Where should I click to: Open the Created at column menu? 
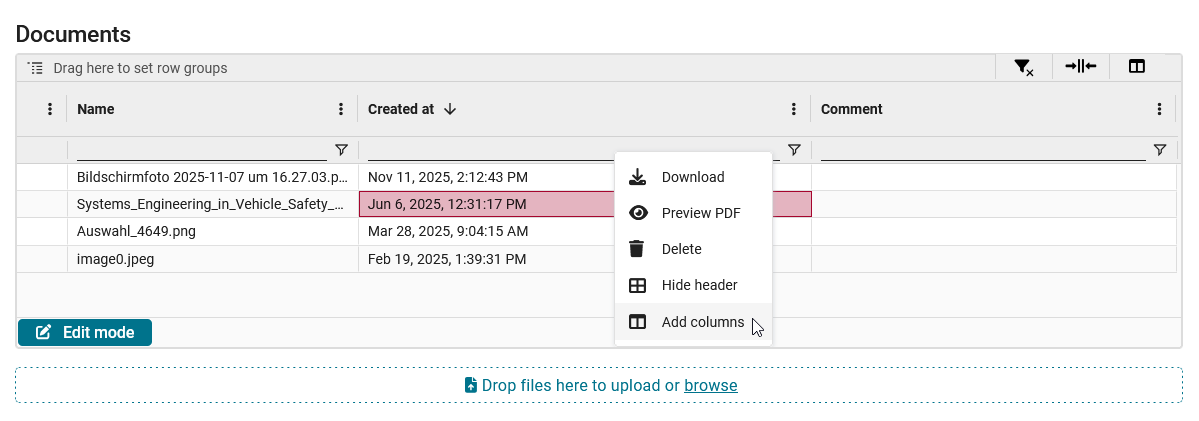click(x=794, y=109)
